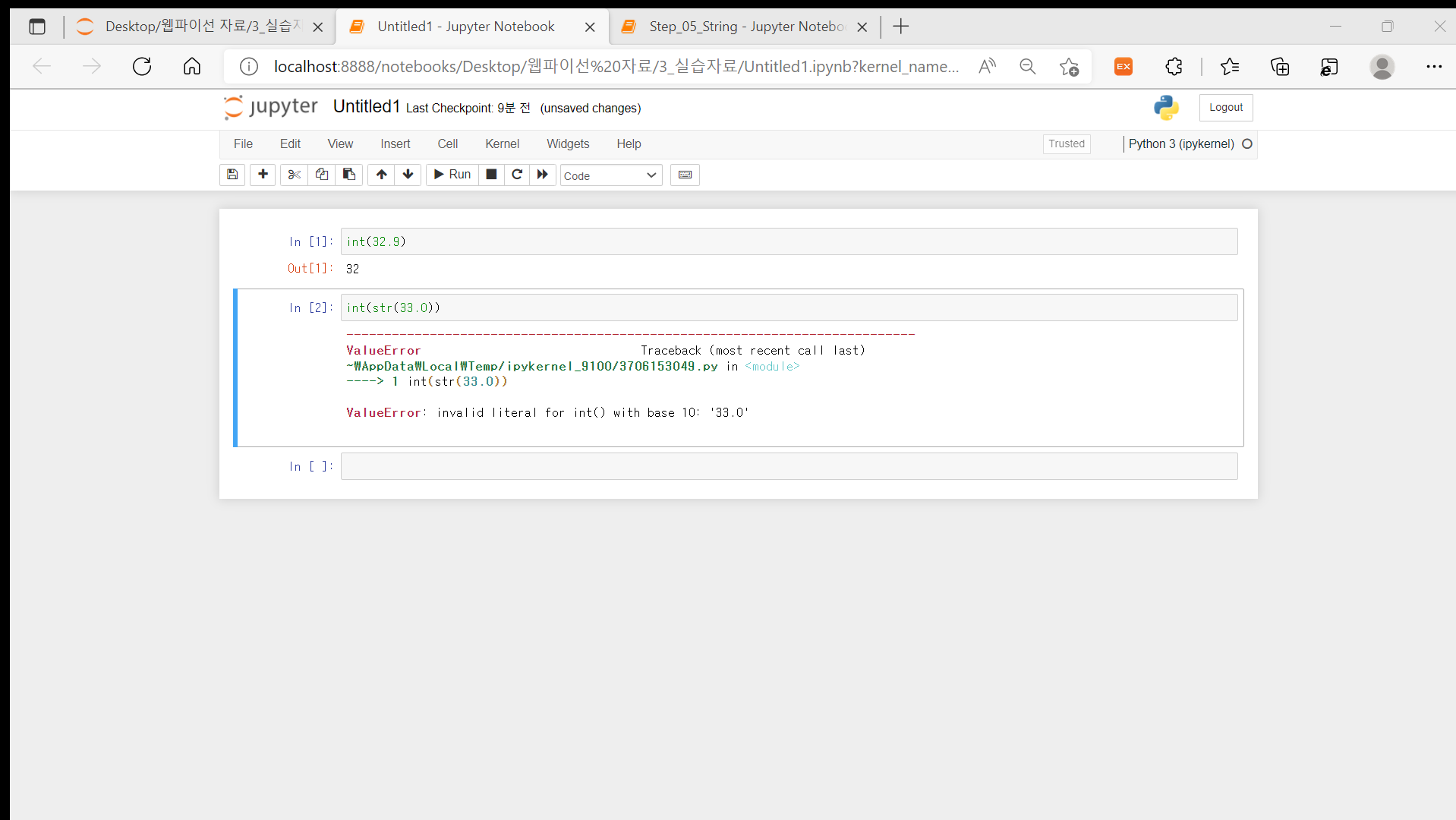Open the Cell menu
The width and height of the screenshot is (1456, 820).
click(448, 143)
